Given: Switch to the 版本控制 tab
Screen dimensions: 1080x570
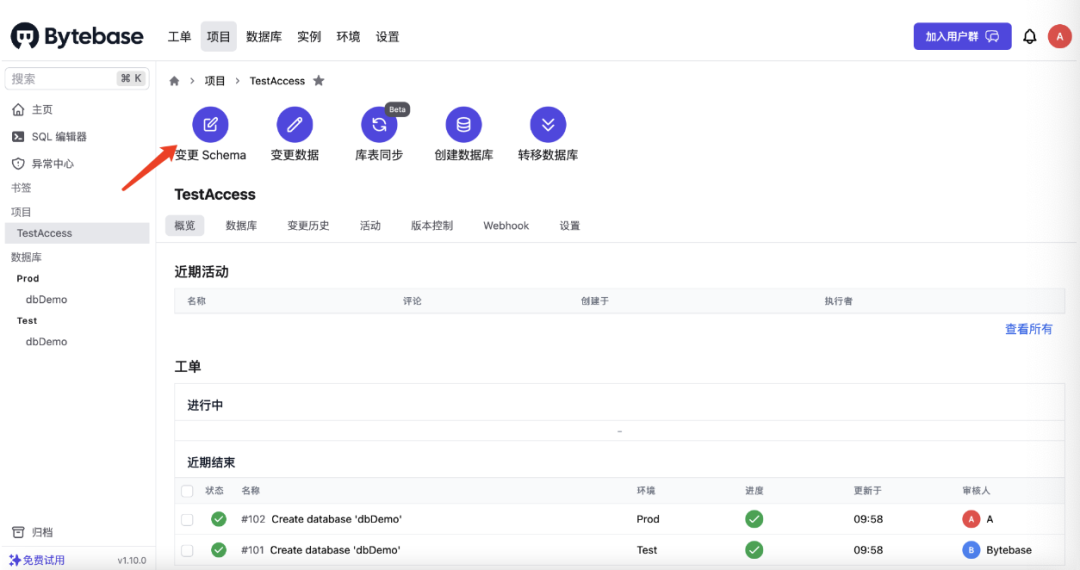Looking at the screenshot, I should 432,226.
